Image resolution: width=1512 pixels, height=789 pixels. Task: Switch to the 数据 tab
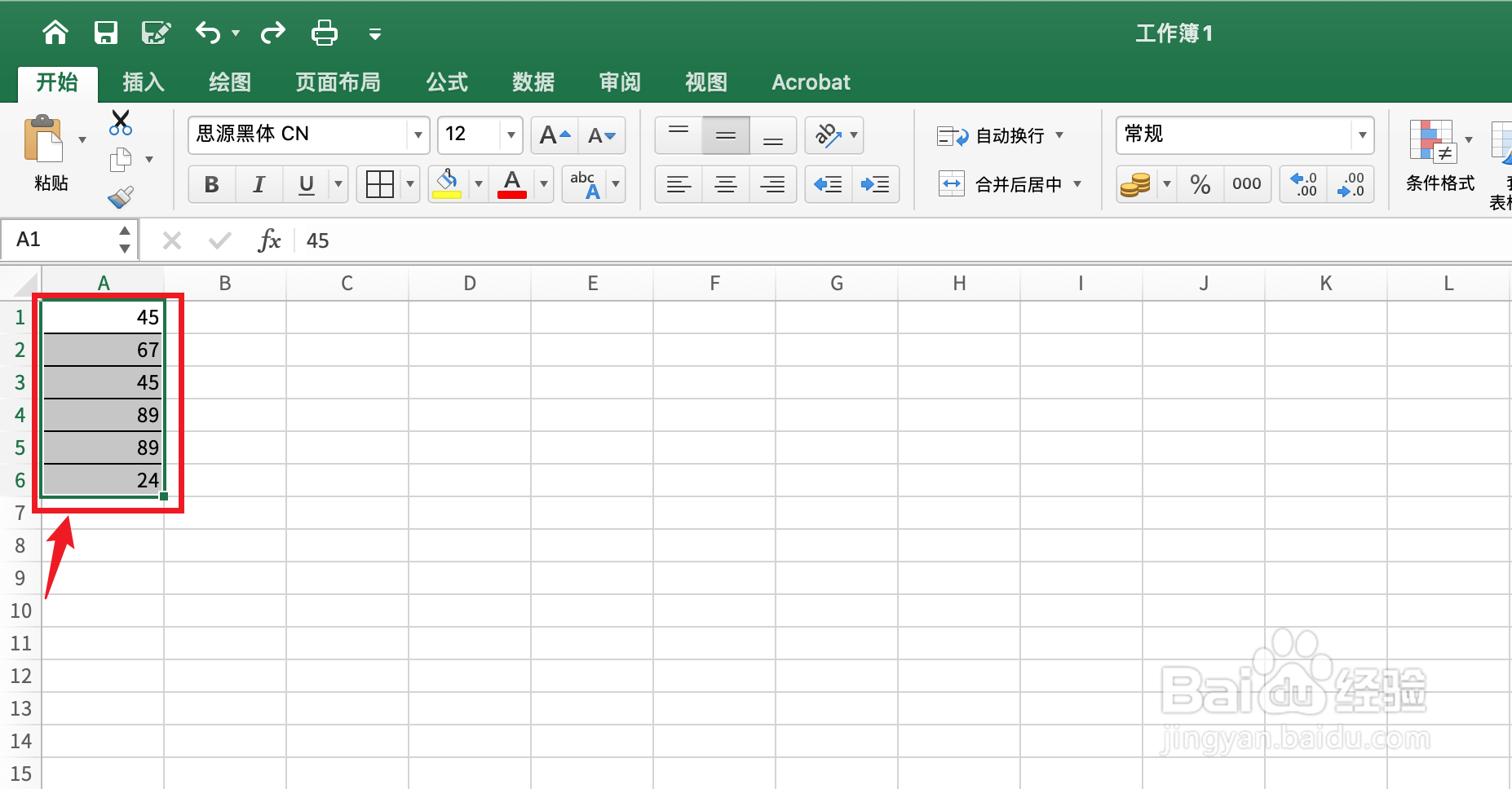[533, 82]
